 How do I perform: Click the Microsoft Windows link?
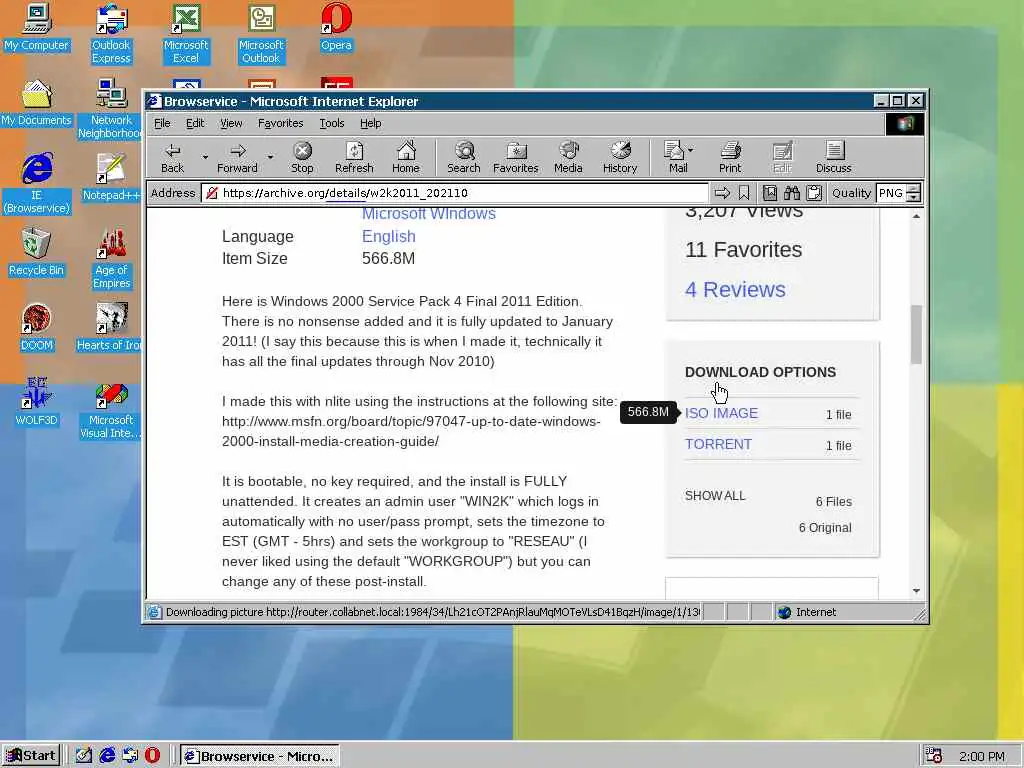[x=428, y=214]
